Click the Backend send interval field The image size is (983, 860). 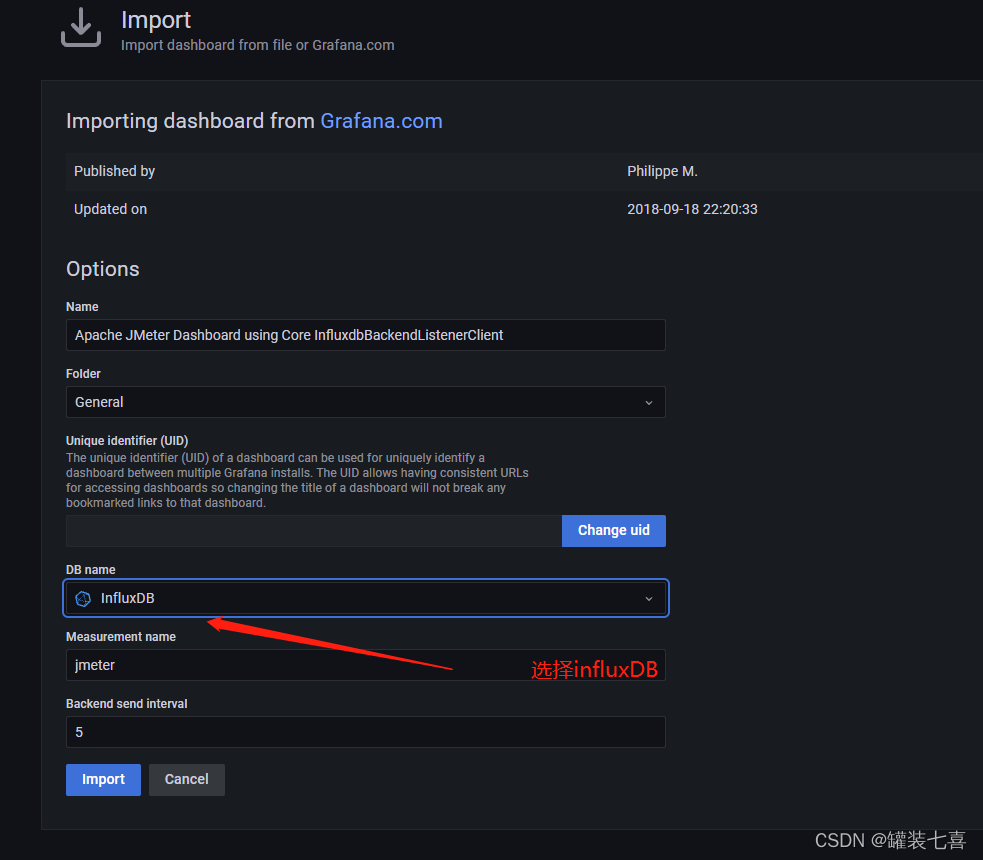click(x=365, y=732)
